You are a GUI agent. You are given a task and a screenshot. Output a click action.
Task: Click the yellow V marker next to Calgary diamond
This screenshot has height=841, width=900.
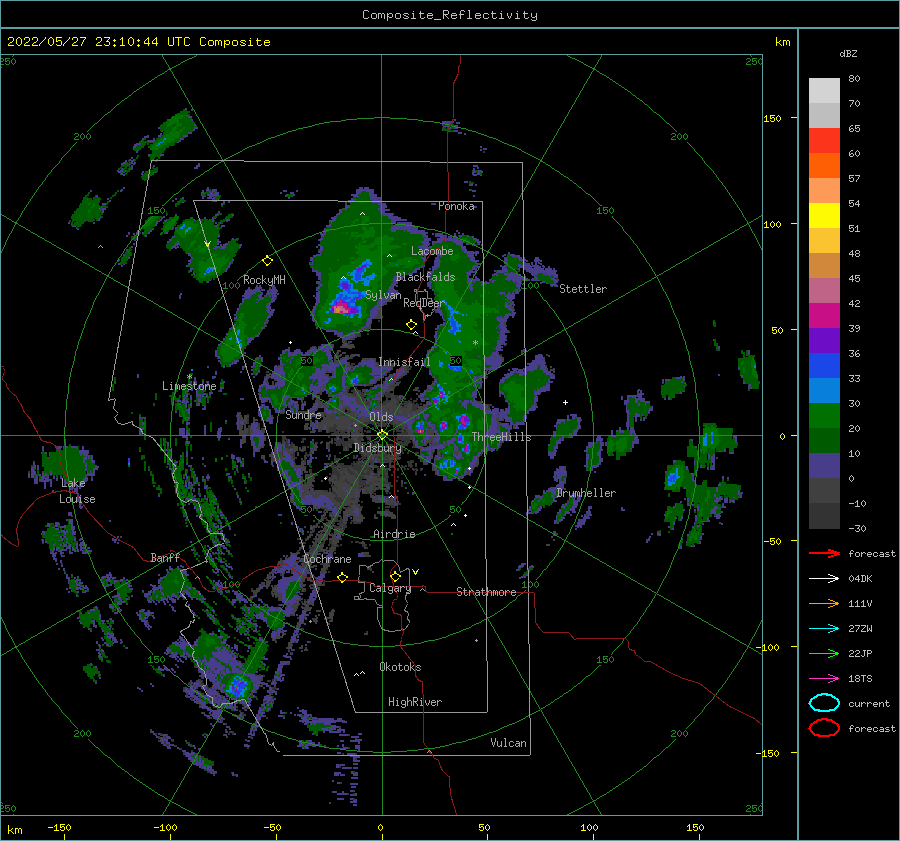click(415, 572)
